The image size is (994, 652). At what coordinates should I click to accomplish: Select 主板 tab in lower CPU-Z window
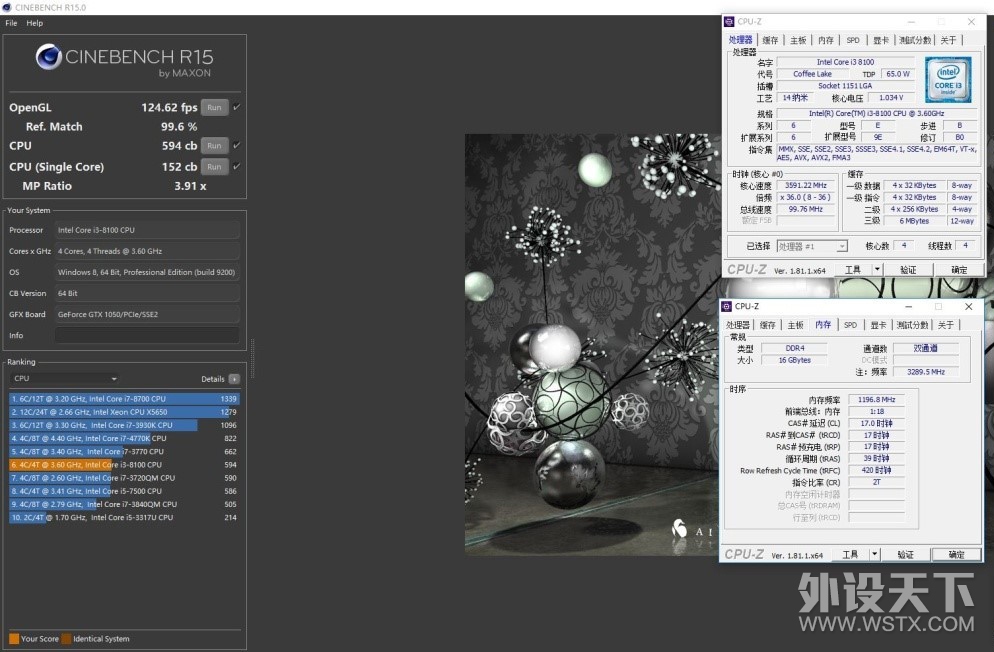point(796,325)
